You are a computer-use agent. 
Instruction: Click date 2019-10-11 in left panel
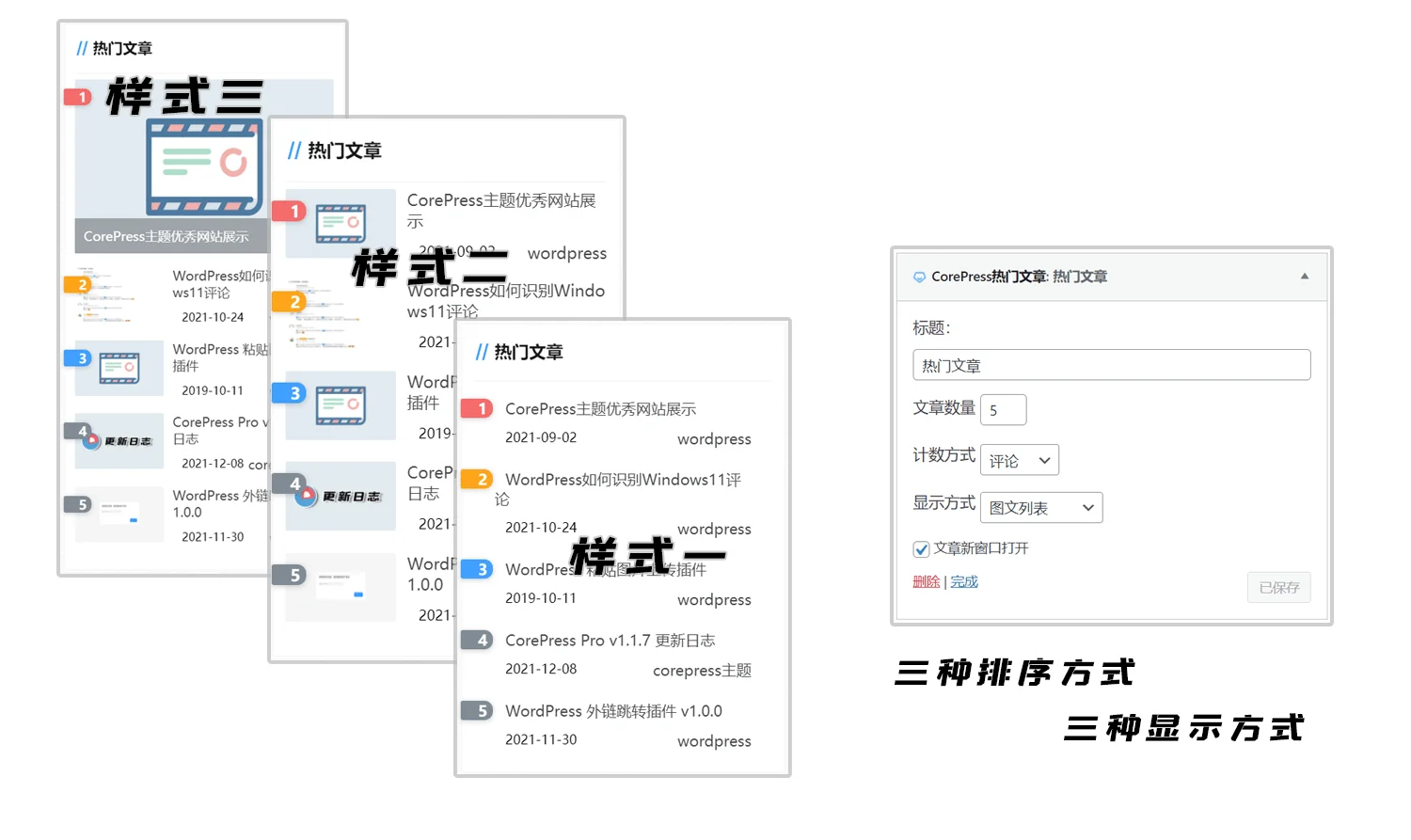tap(213, 390)
